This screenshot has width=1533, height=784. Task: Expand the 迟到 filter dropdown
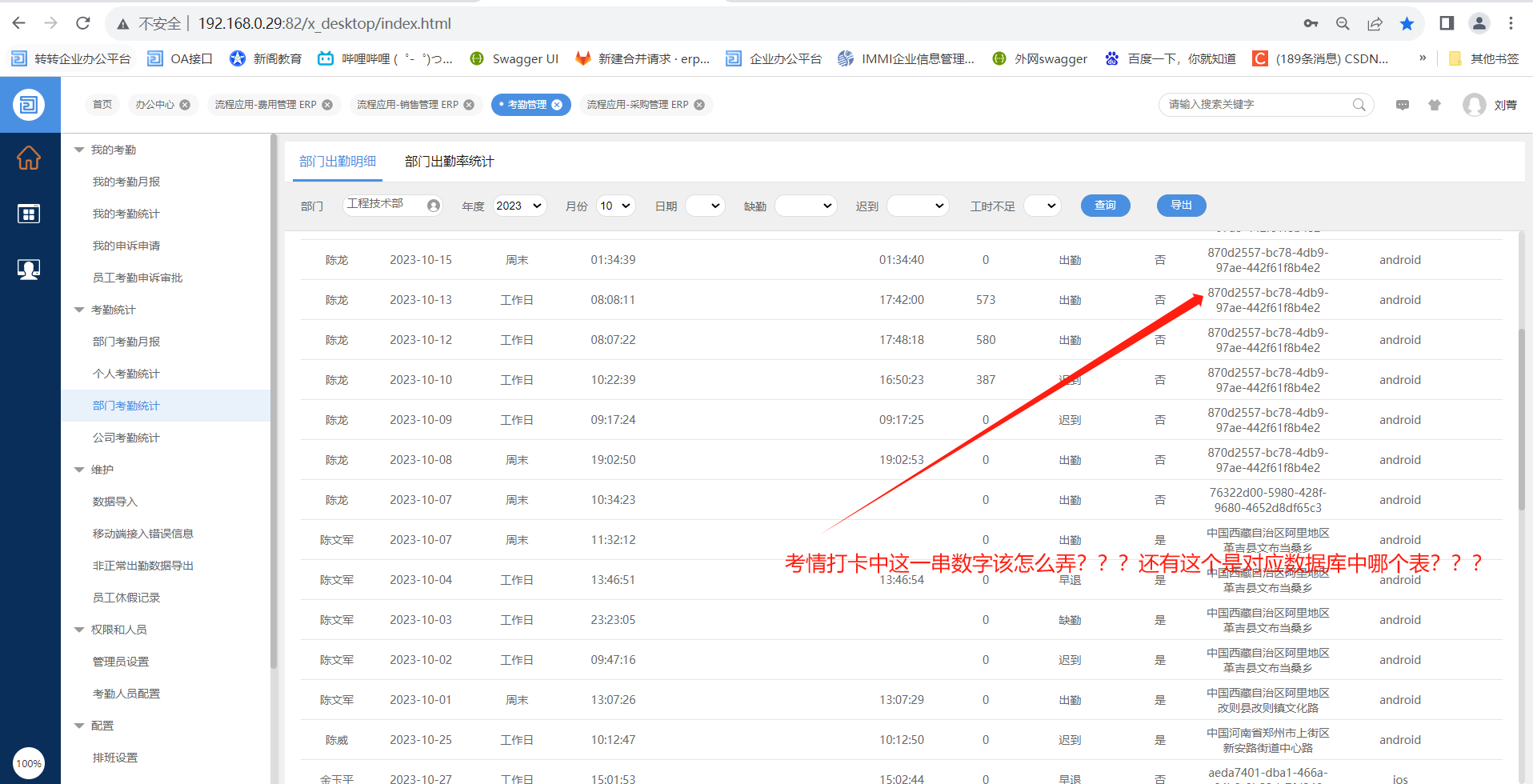point(918,206)
